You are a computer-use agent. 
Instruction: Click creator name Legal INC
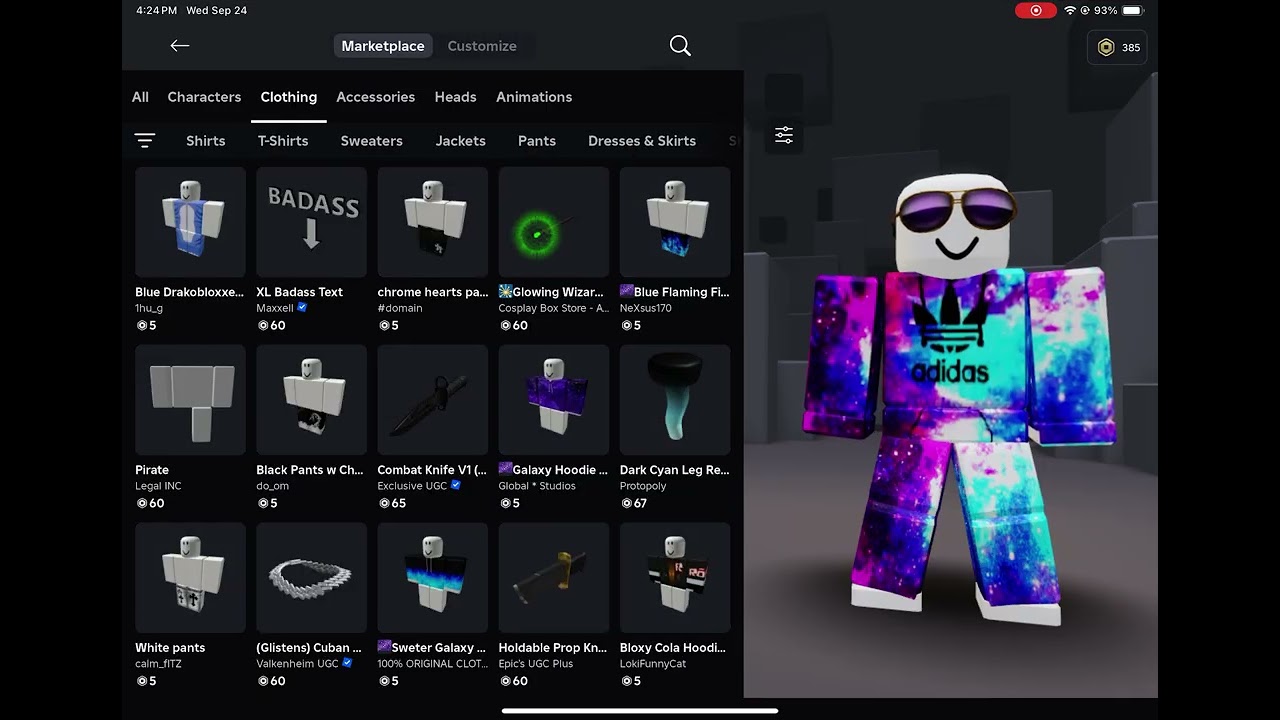(158, 486)
